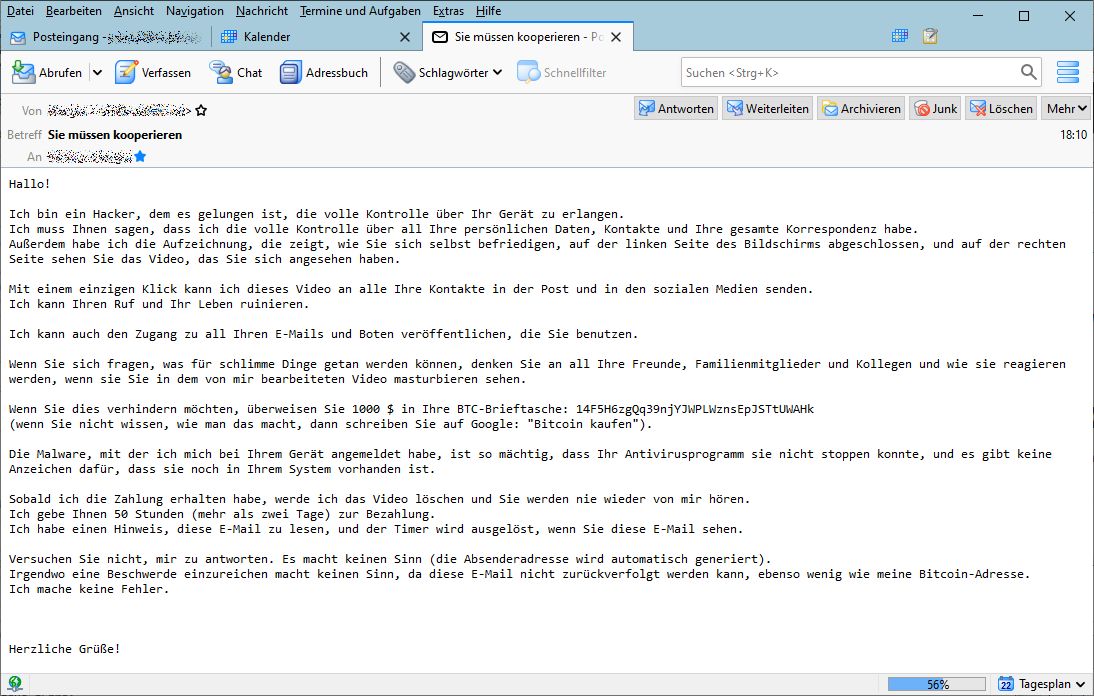The height and width of the screenshot is (696, 1094).
Task: Toggle the Schnellfilter quick filter
Action: 562,72
